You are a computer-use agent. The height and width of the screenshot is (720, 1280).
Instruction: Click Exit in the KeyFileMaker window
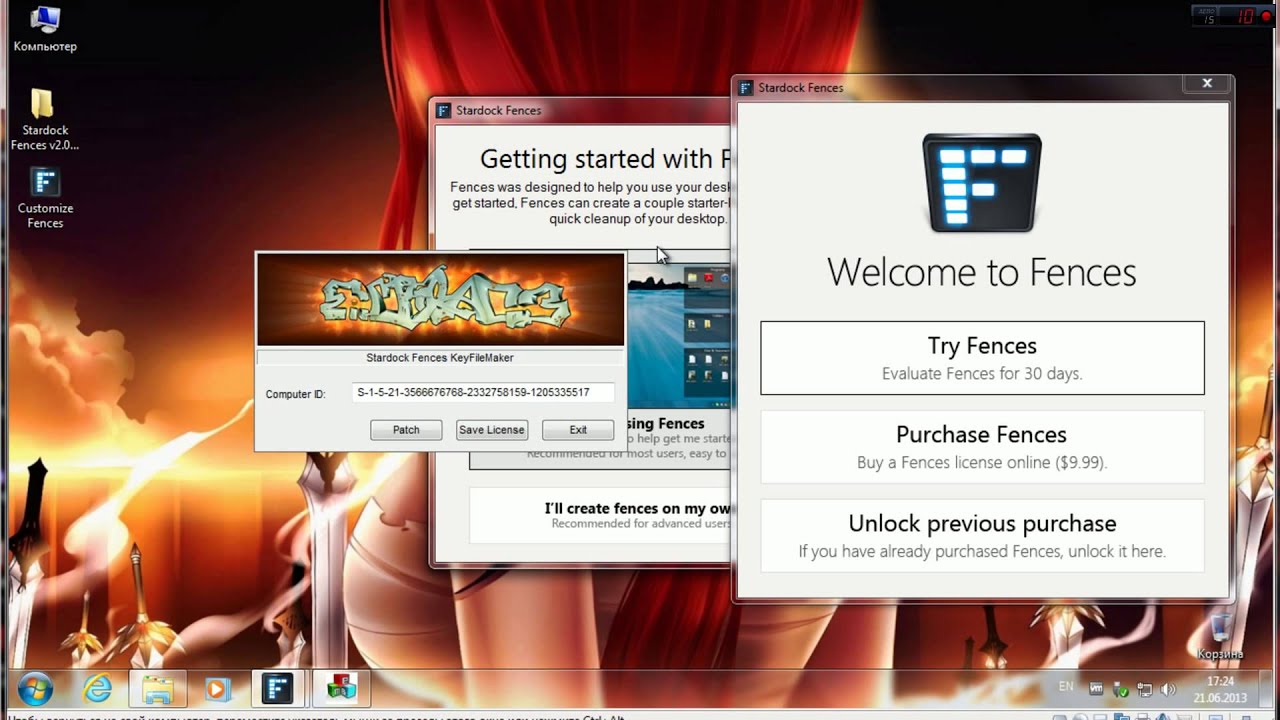[578, 430]
